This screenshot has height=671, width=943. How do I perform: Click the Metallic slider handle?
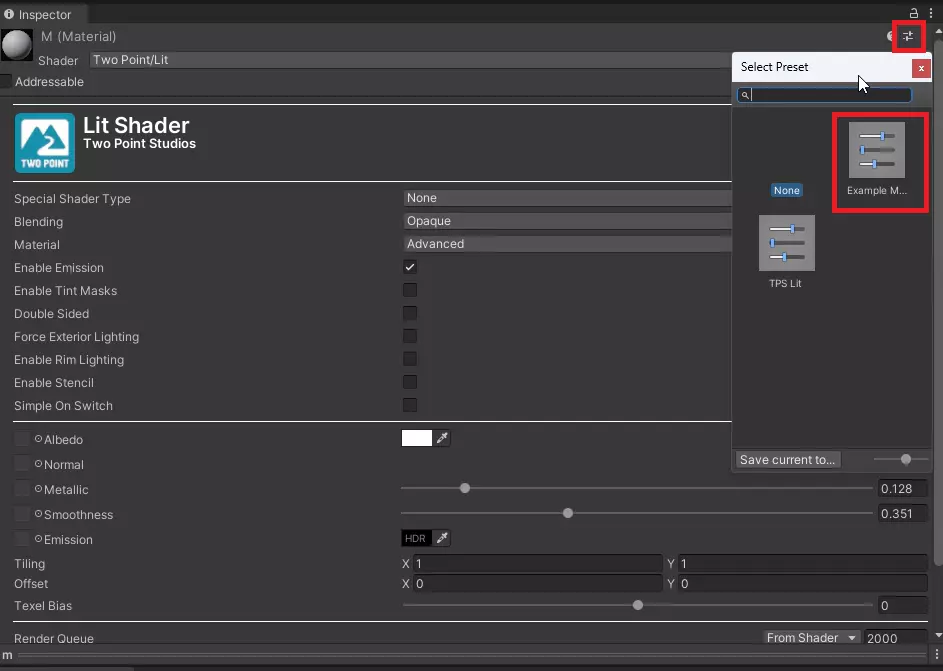tap(465, 488)
